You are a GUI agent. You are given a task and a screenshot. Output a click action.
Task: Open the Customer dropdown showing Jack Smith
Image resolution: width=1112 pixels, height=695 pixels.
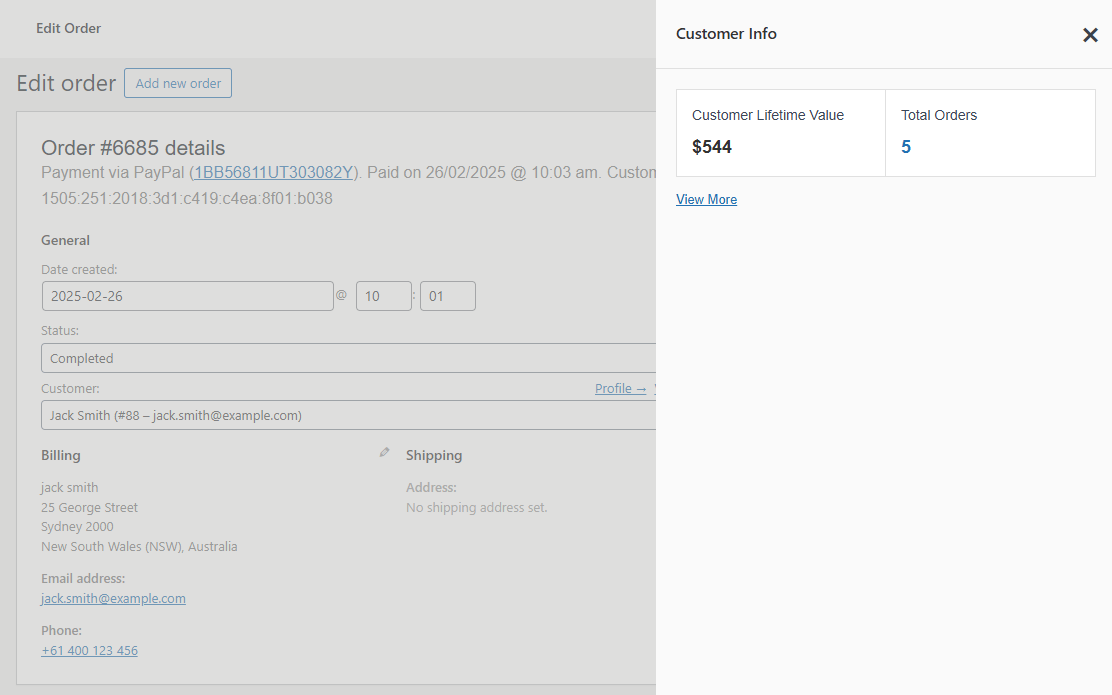(348, 415)
